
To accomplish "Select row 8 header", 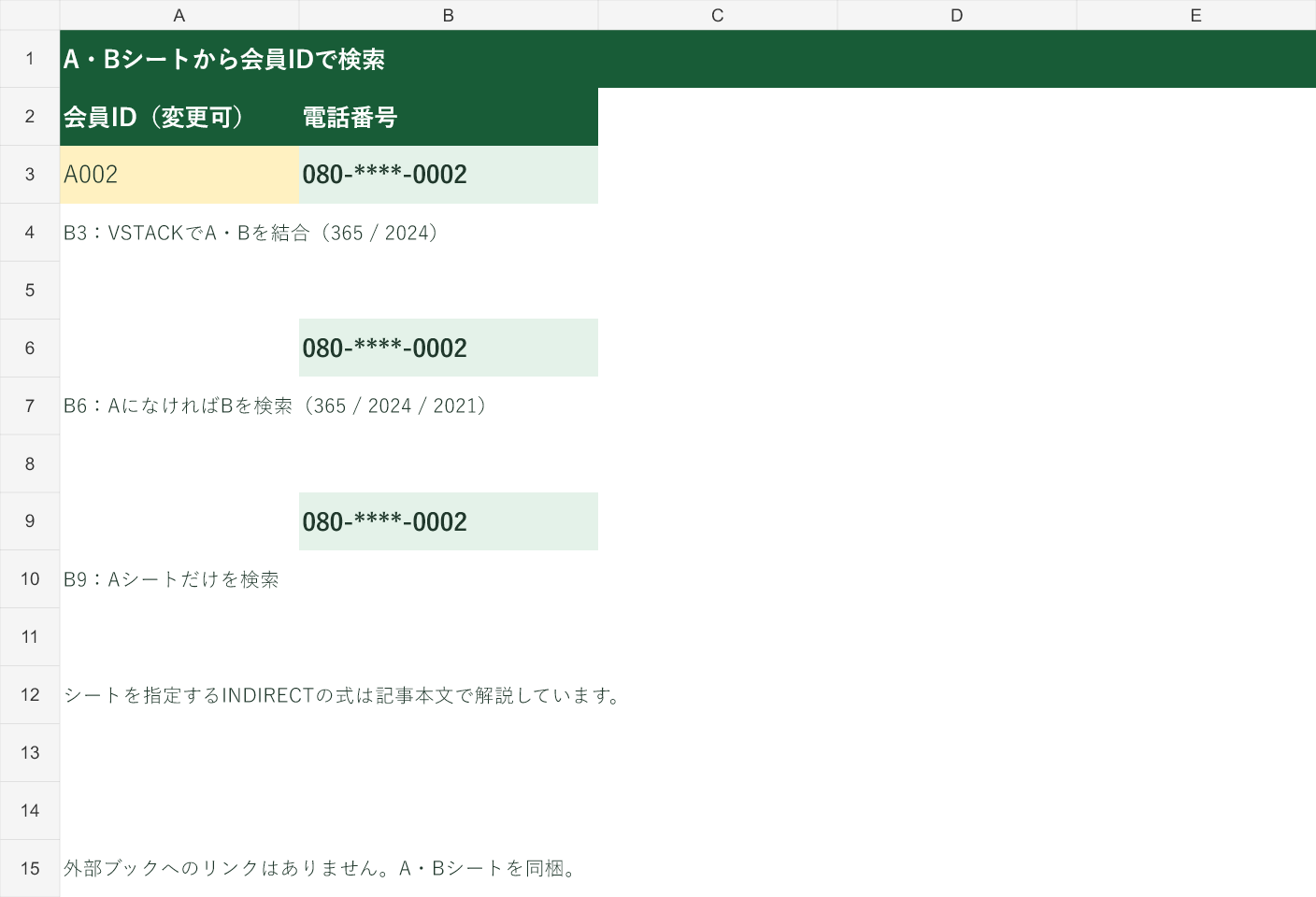I will click(x=30, y=463).
